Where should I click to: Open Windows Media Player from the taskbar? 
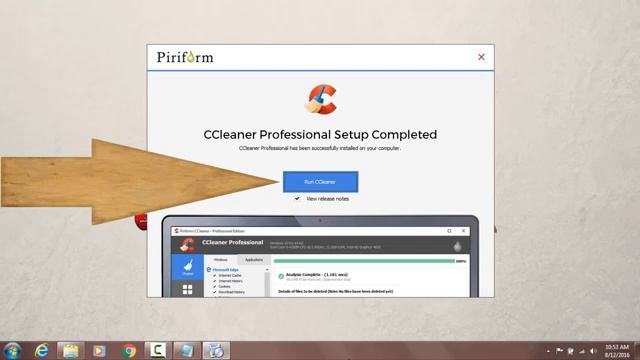[x=99, y=351]
